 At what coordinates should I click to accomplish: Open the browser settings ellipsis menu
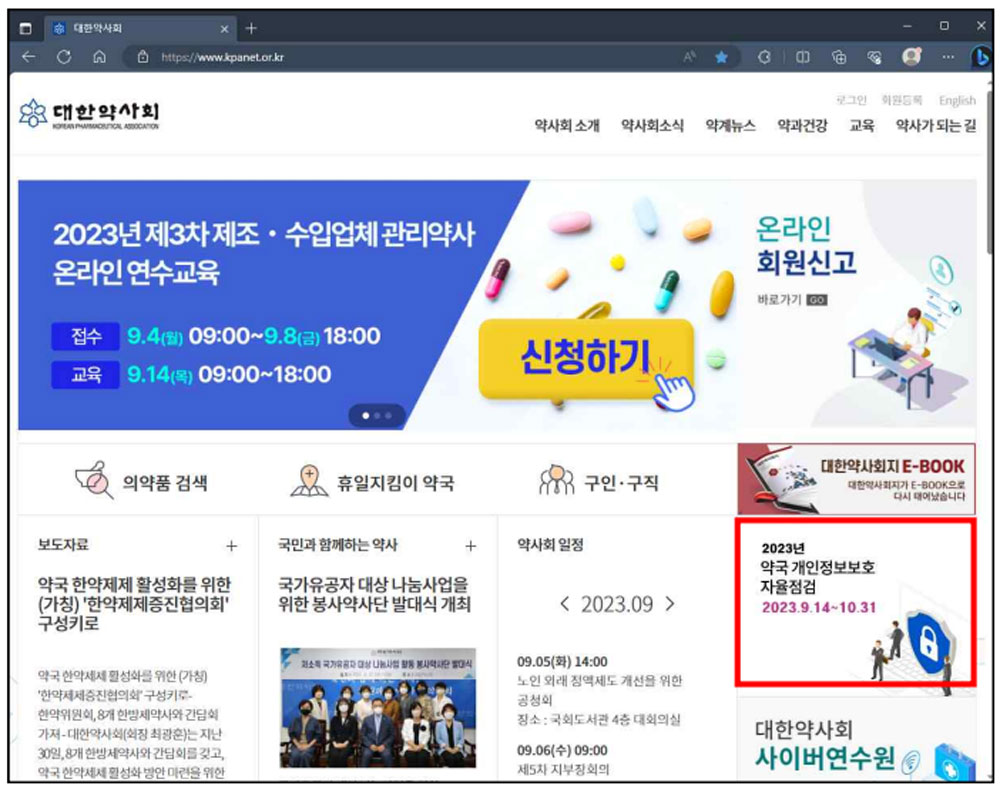click(948, 57)
